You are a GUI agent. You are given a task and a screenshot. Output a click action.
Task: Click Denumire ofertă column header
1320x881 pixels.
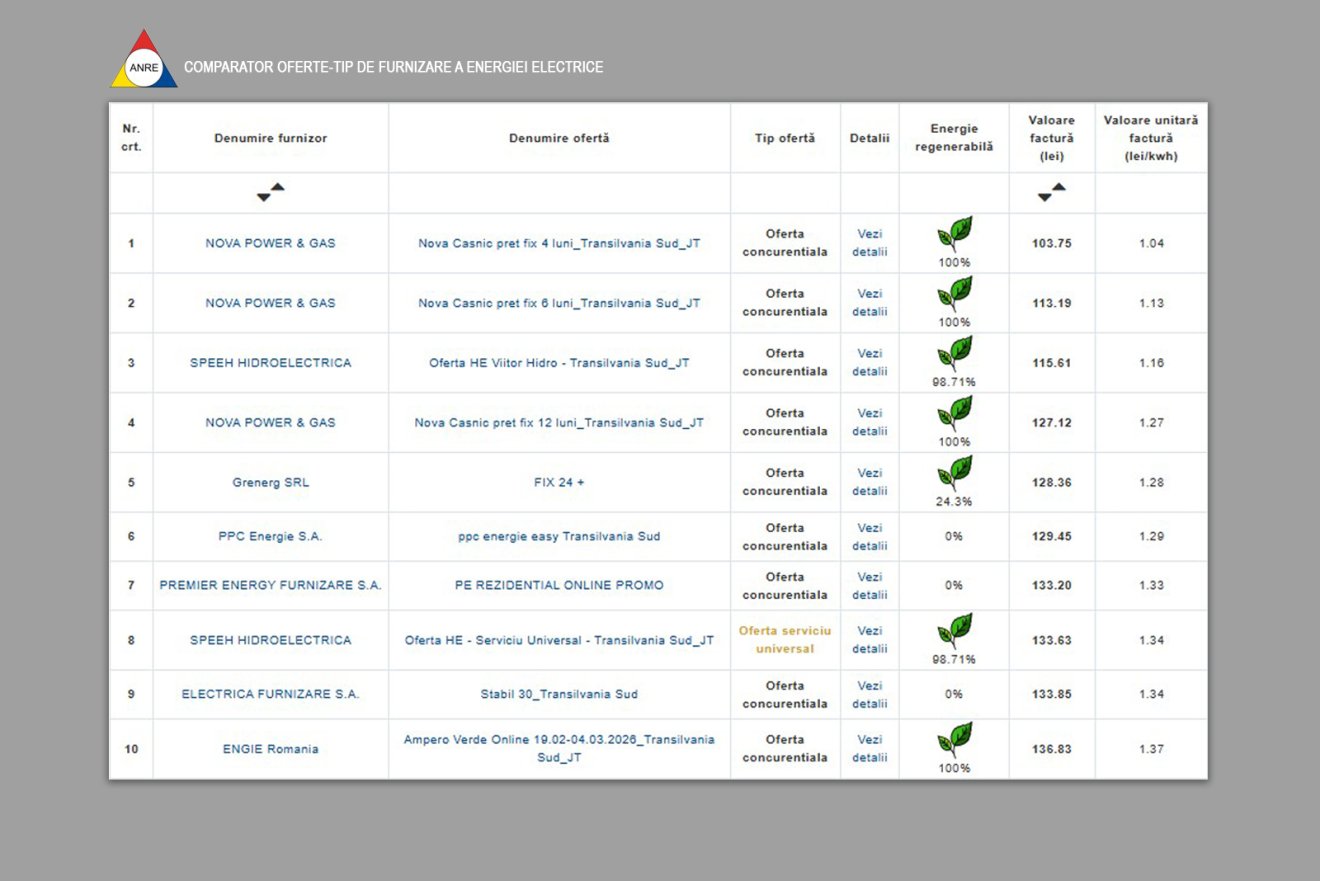pos(559,138)
